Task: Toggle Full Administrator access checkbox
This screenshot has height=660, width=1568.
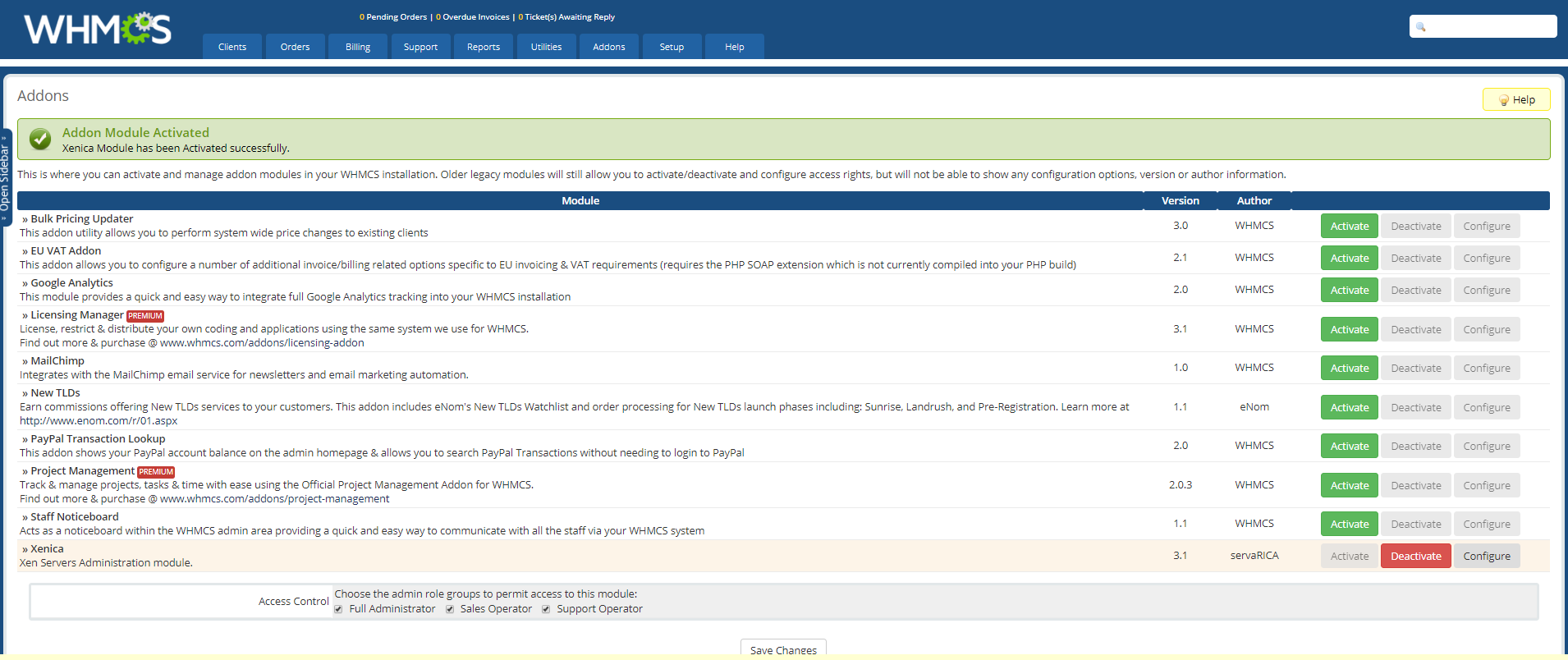Action: click(x=339, y=609)
